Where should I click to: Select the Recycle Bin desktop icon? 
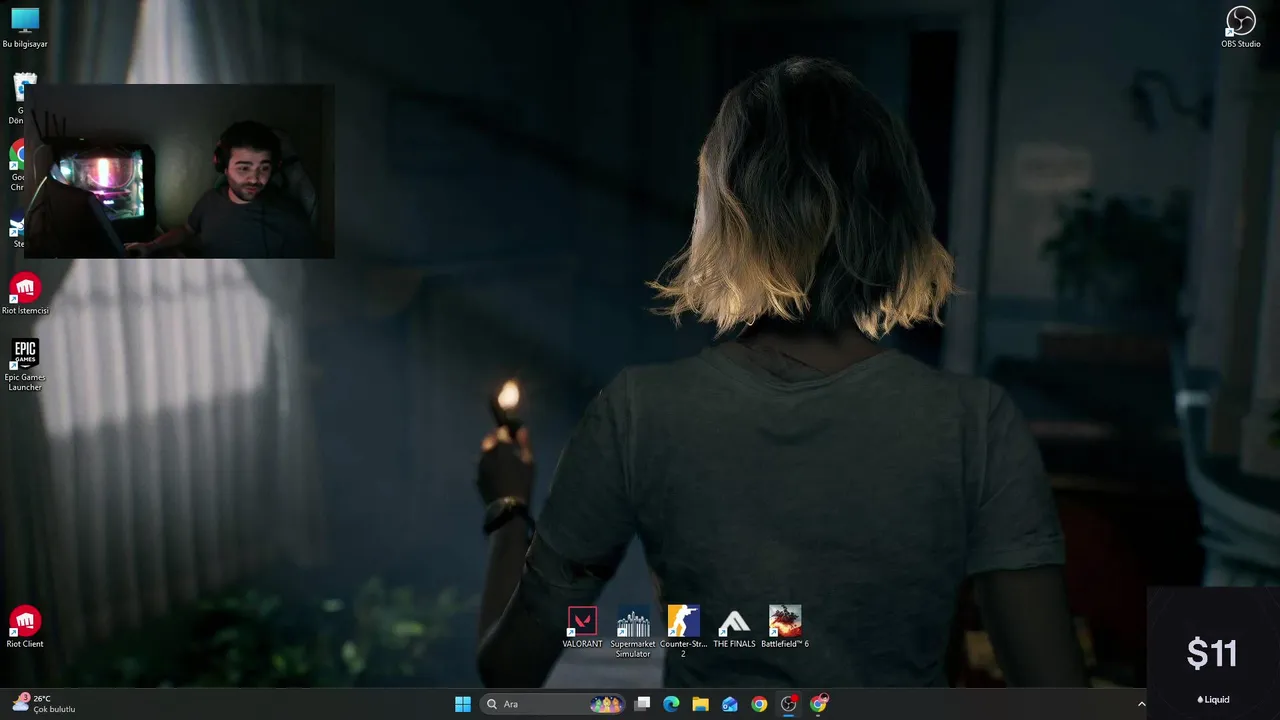(x=15, y=98)
